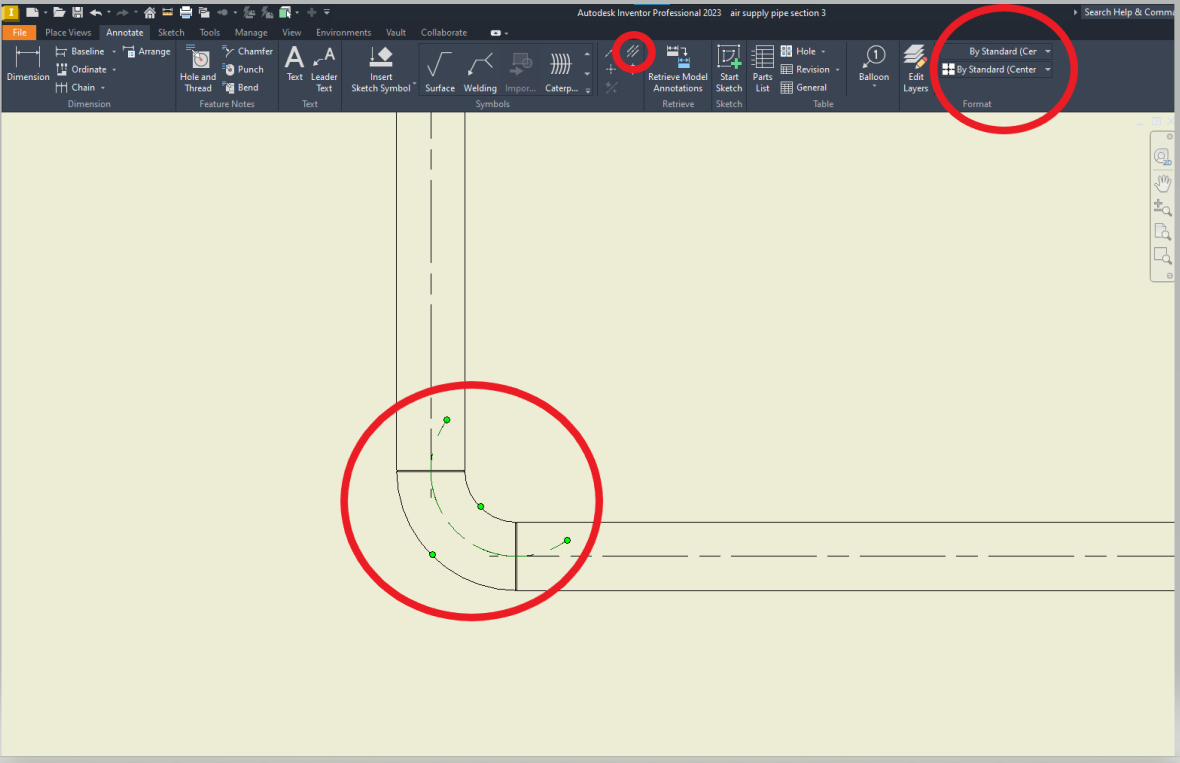
Task: Click the green endpoint near vertical pipe centerline
Action: pos(447,420)
